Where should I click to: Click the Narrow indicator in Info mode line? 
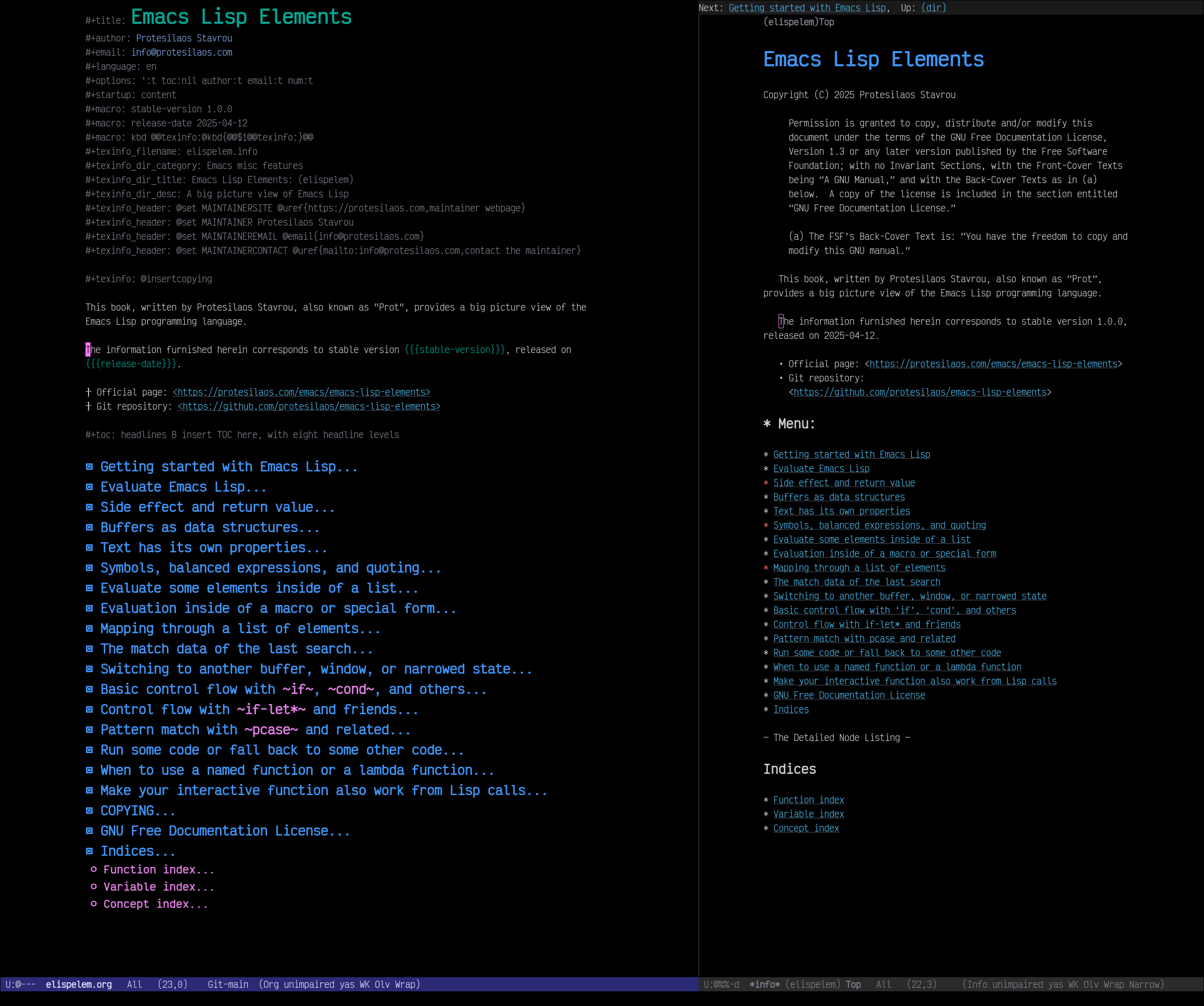click(x=1143, y=984)
